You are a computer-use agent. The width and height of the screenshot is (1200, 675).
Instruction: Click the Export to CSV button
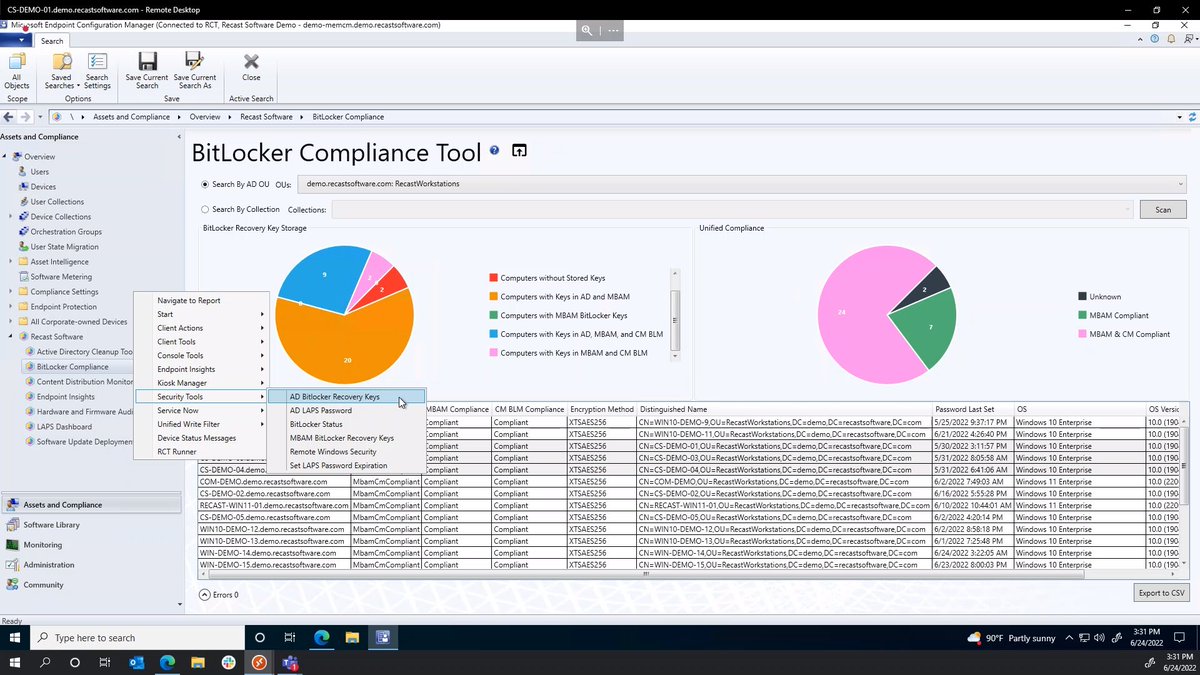[x=1162, y=593]
